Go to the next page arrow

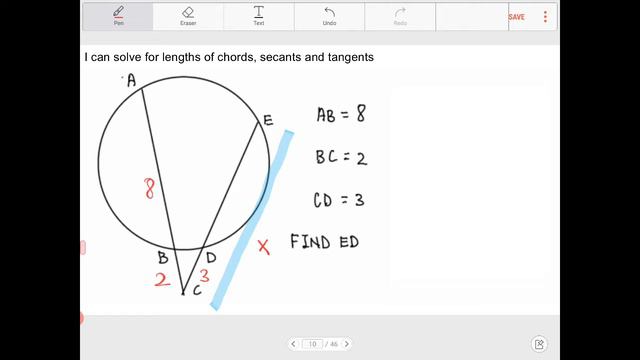[x=347, y=344]
